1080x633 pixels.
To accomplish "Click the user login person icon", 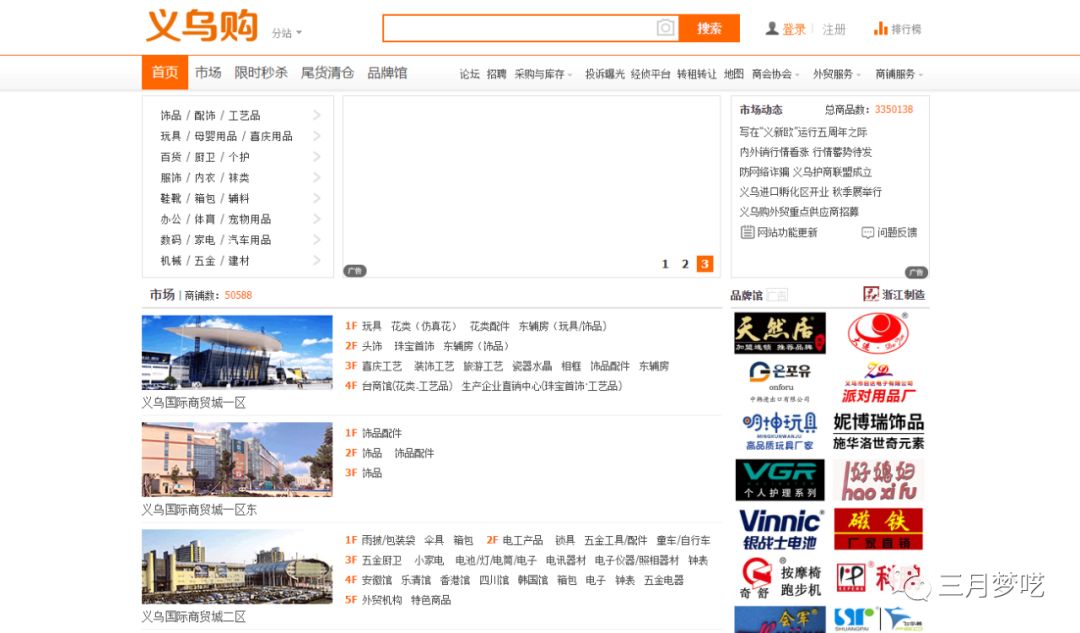I will (x=772, y=29).
